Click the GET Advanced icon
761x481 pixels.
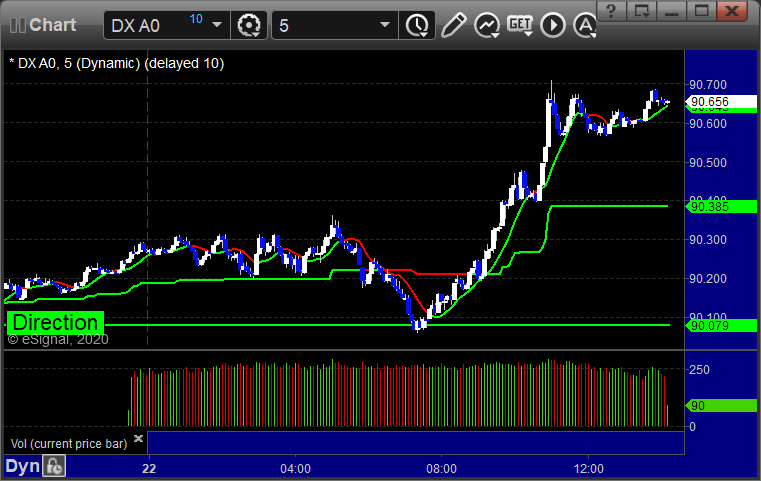pyautogui.click(x=520, y=25)
